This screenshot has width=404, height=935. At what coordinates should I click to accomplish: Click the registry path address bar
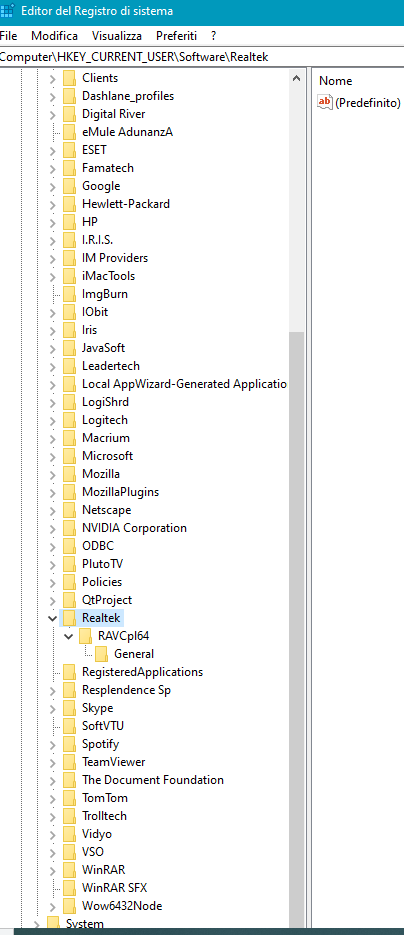click(x=202, y=57)
